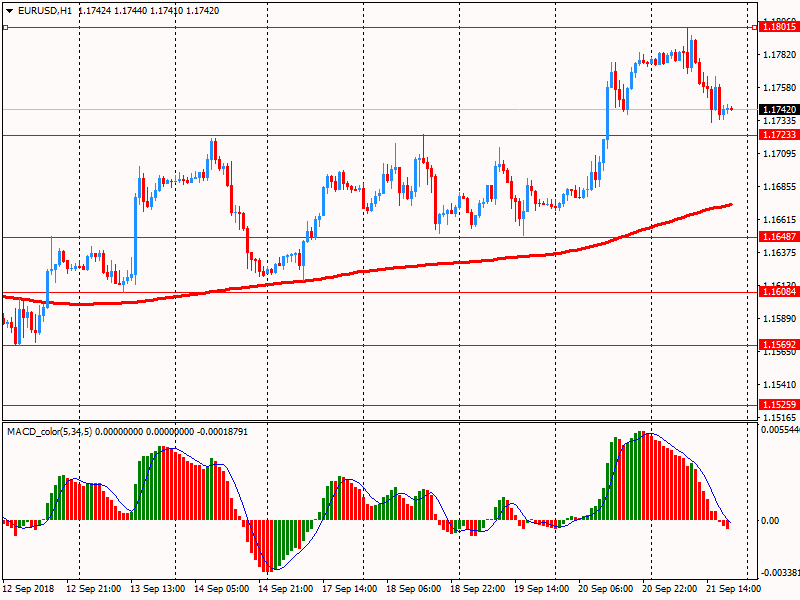Screen dimensions: 800x600
Task: Select the 1.16084 price level label
Action: pyautogui.click(x=779, y=292)
